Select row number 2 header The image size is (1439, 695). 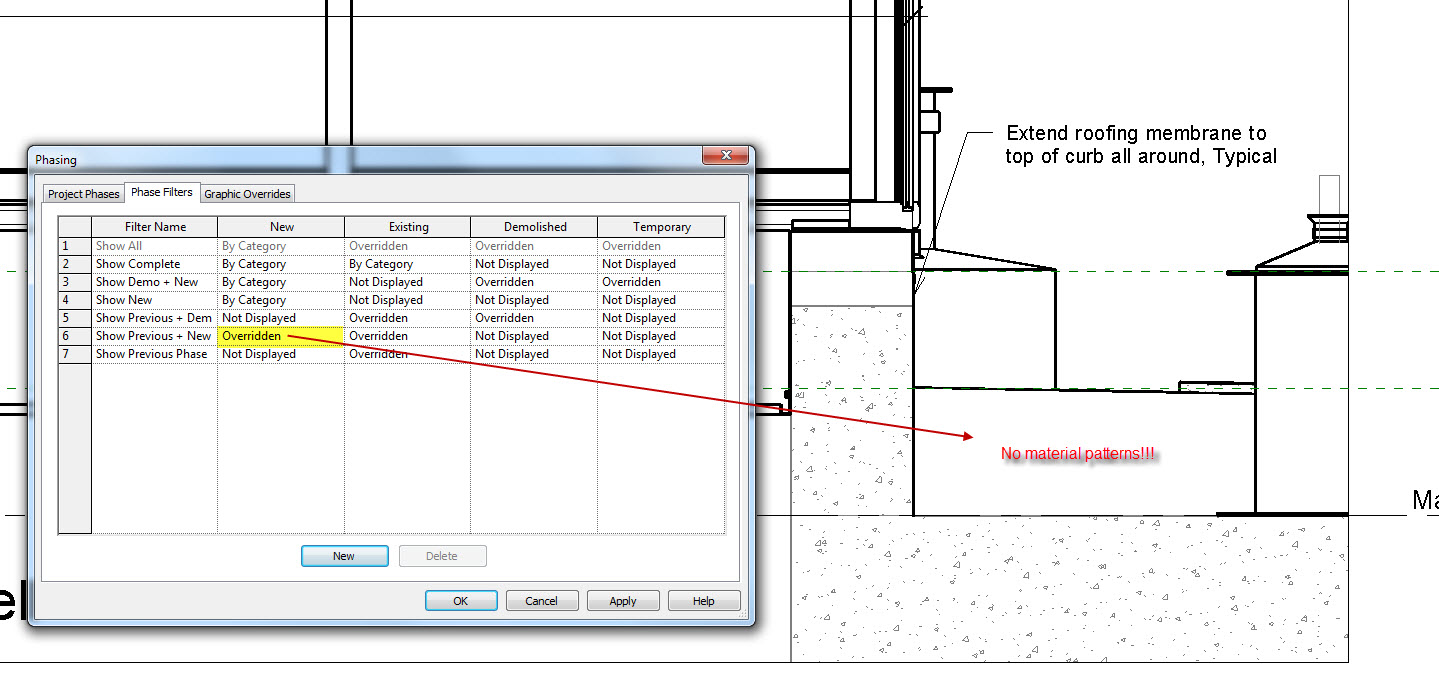point(75,264)
